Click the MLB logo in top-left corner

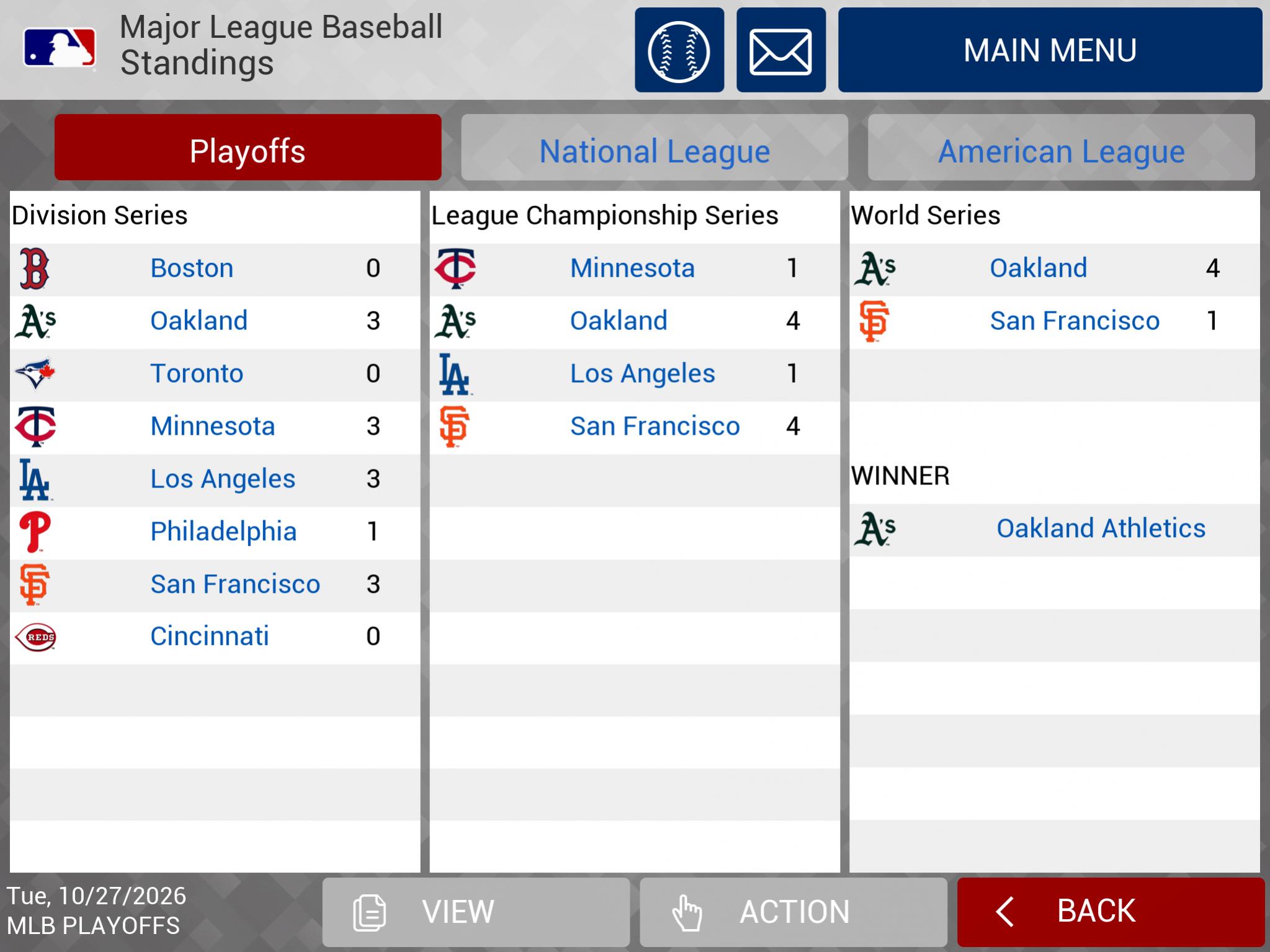60,48
